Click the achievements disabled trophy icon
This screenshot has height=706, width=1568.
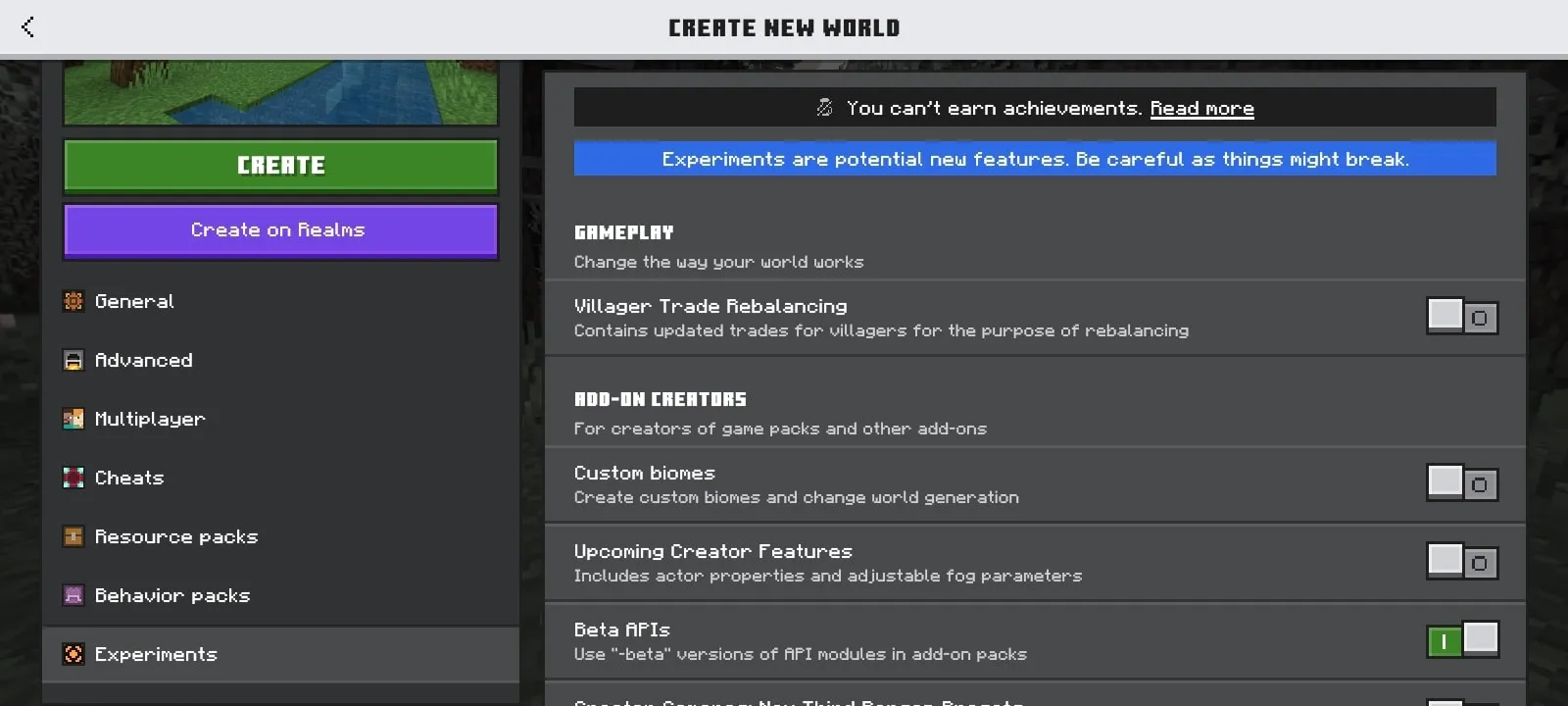[x=825, y=108]
